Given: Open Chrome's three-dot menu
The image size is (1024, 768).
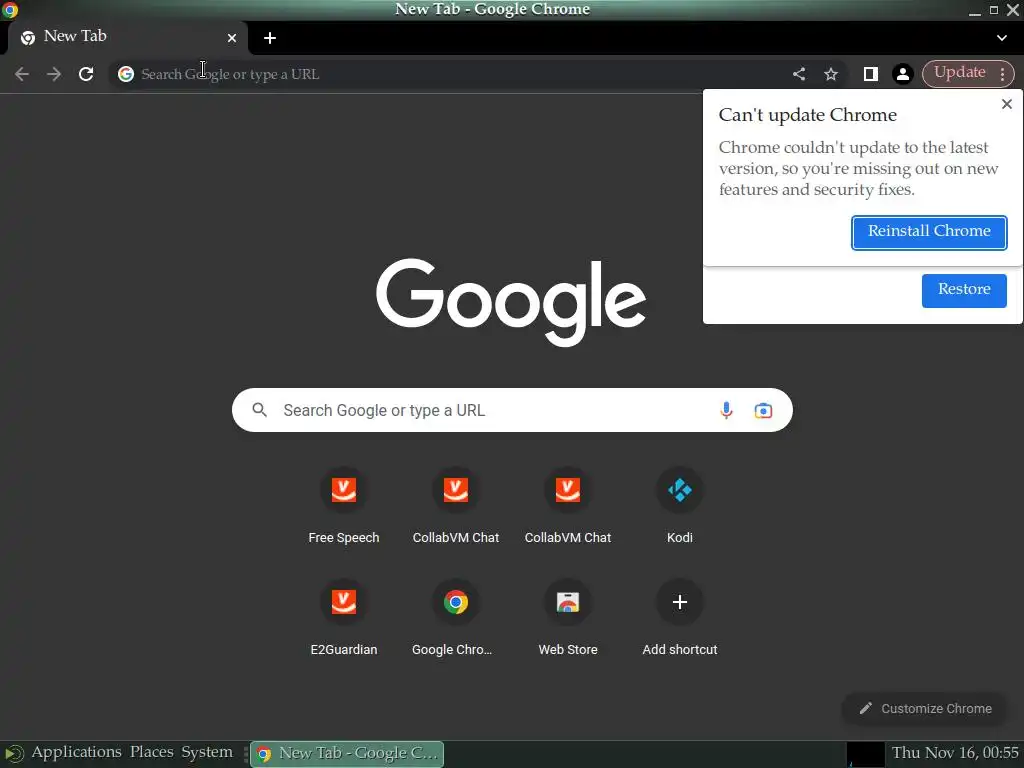Looking at the screenshot, I should pyautogui.click(x=1002, y=74).
